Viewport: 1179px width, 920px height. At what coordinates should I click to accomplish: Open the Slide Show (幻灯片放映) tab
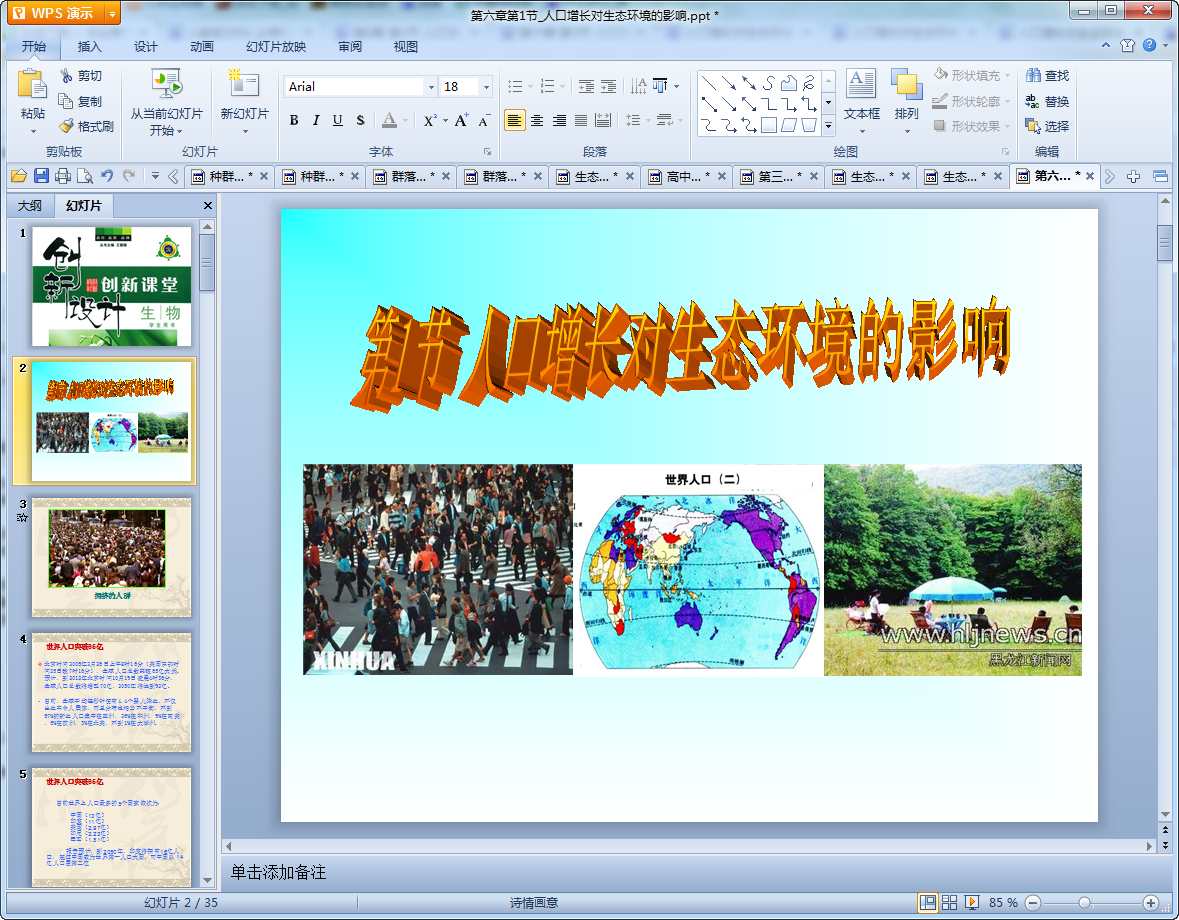coord(276,47)
